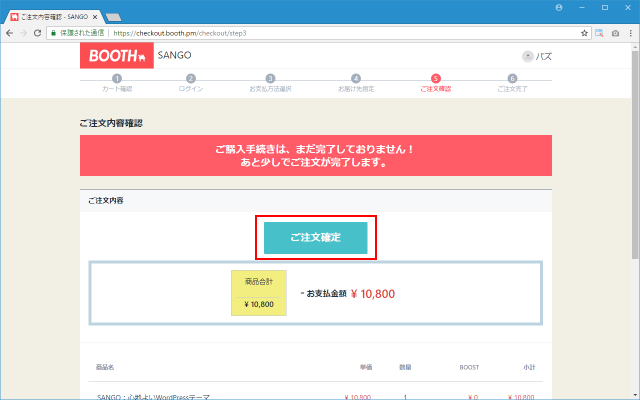Click the お支払金額 ¥10,800 total
640x400 pixels.
coord(350,293)
